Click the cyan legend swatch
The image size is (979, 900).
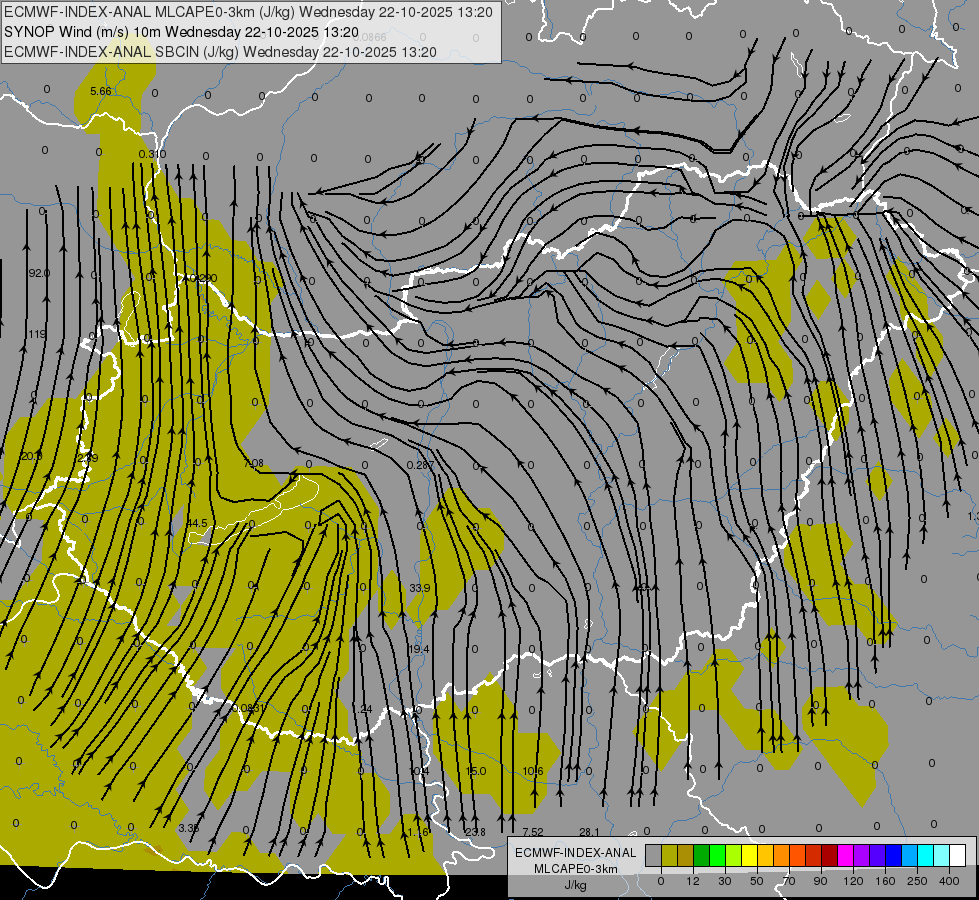926,856
